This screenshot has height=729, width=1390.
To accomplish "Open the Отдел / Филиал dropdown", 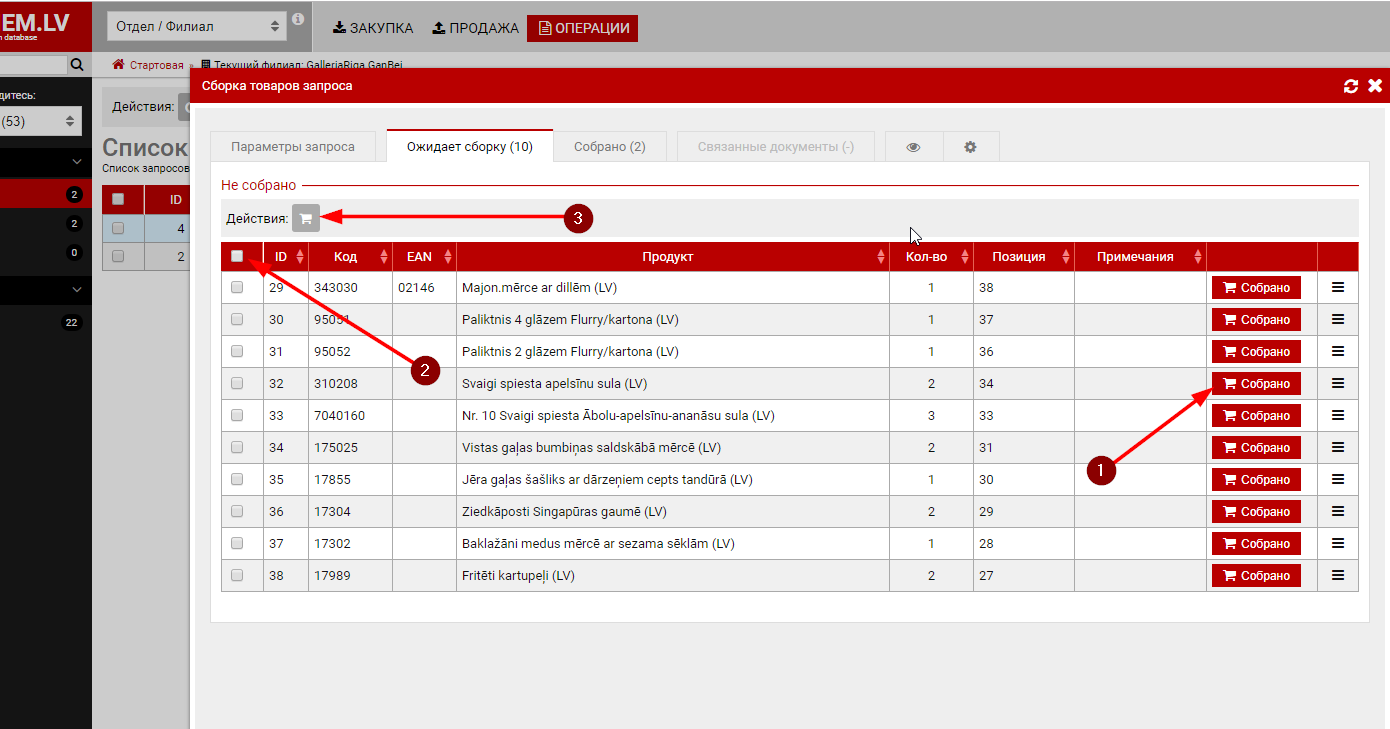I will 197,27.
